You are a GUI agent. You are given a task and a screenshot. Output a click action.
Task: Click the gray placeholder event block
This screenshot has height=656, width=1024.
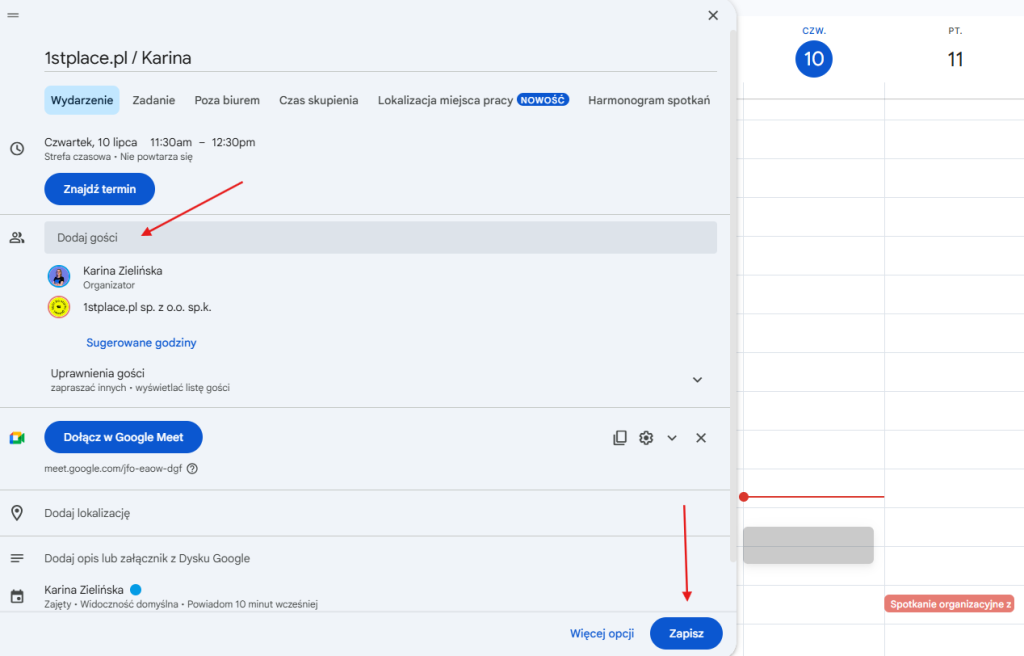808,545
